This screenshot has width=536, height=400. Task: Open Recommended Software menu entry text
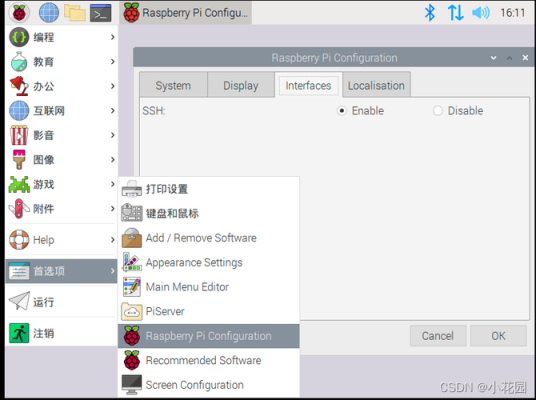(x=203, y=360)
